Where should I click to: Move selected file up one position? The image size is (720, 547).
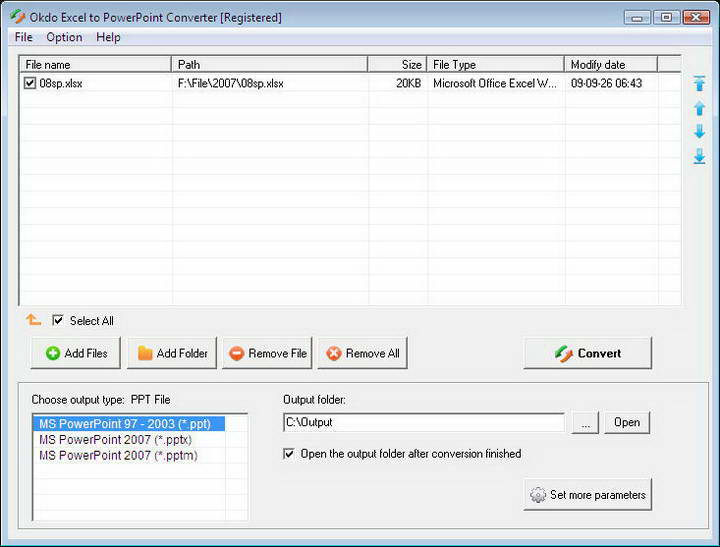click(699, 108)
